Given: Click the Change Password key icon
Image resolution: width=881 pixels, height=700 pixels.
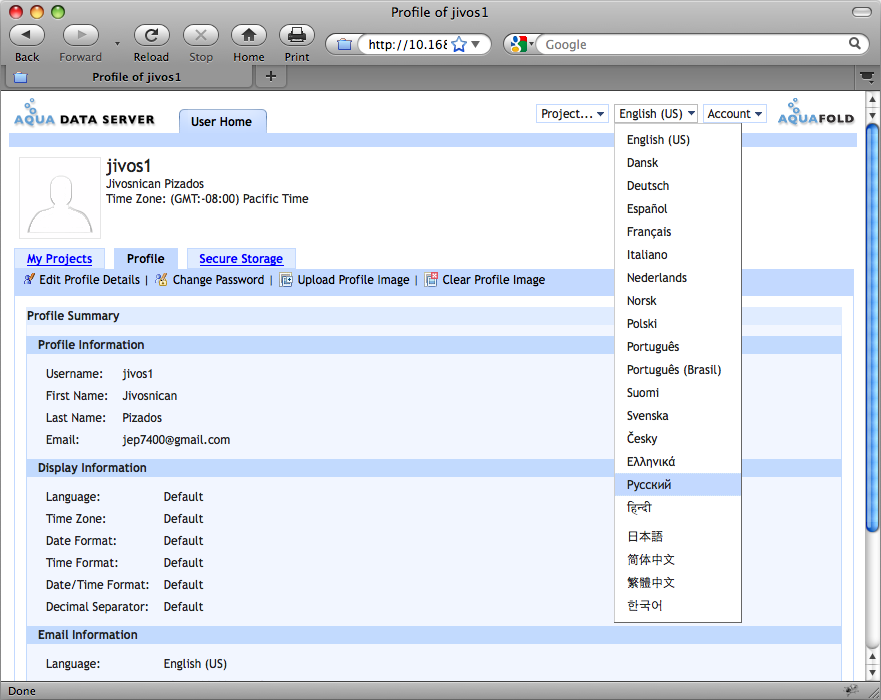Looking at the screenshot, I should (x=161, y=279).
